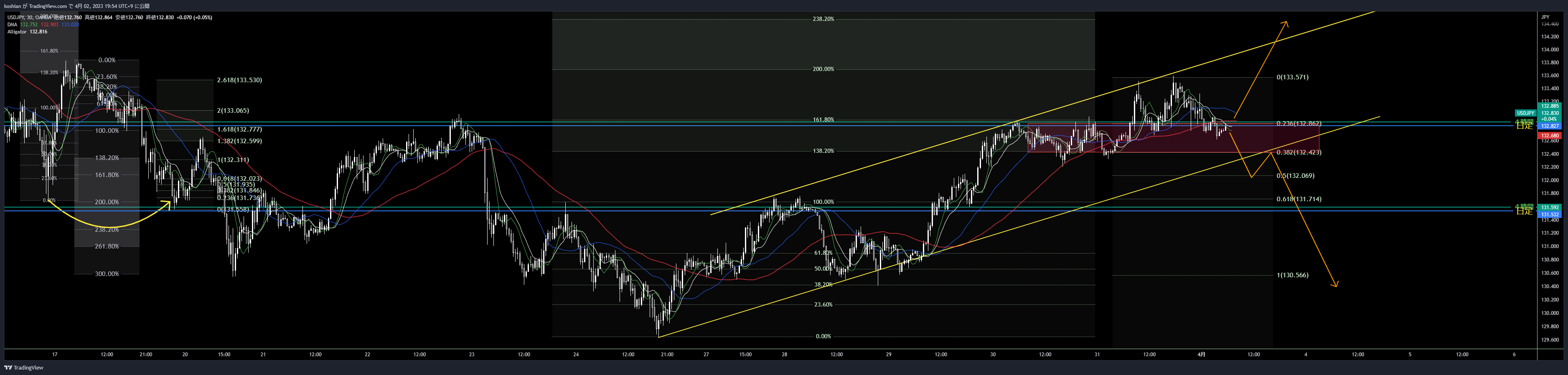
Task: Select the 2.618(133.530) Fibonacci label
Action: coord(239,80)
